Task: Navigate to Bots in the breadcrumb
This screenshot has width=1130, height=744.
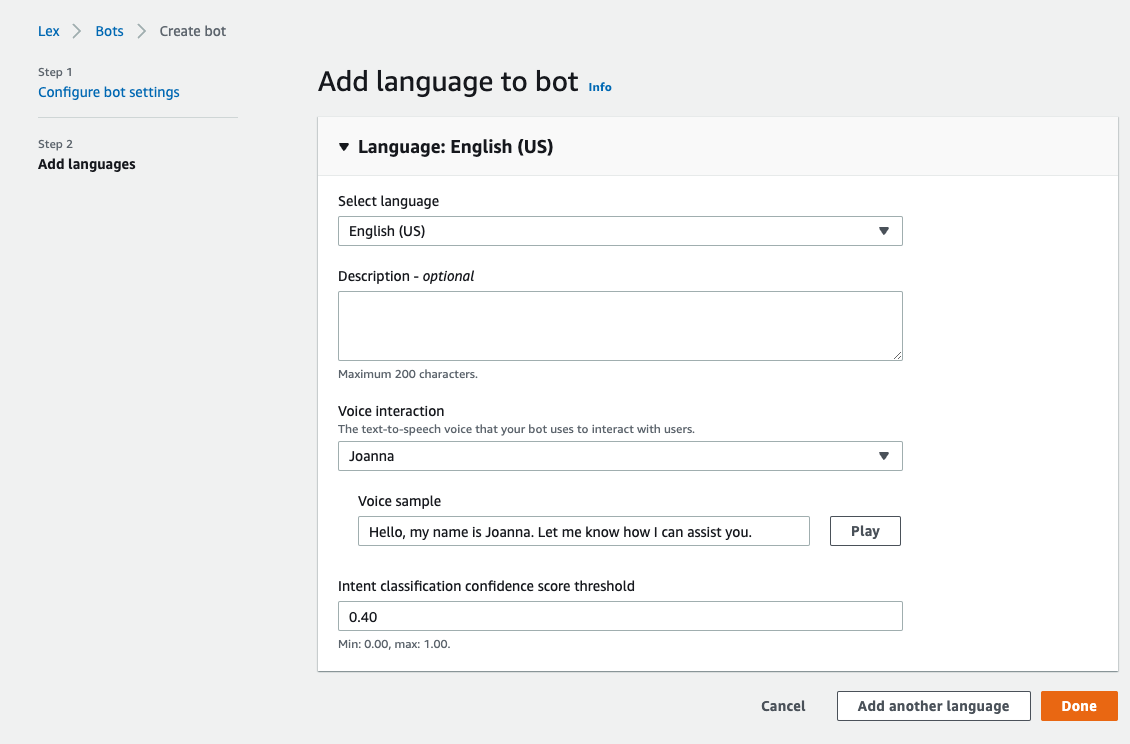Action: (x=110, y=31)
